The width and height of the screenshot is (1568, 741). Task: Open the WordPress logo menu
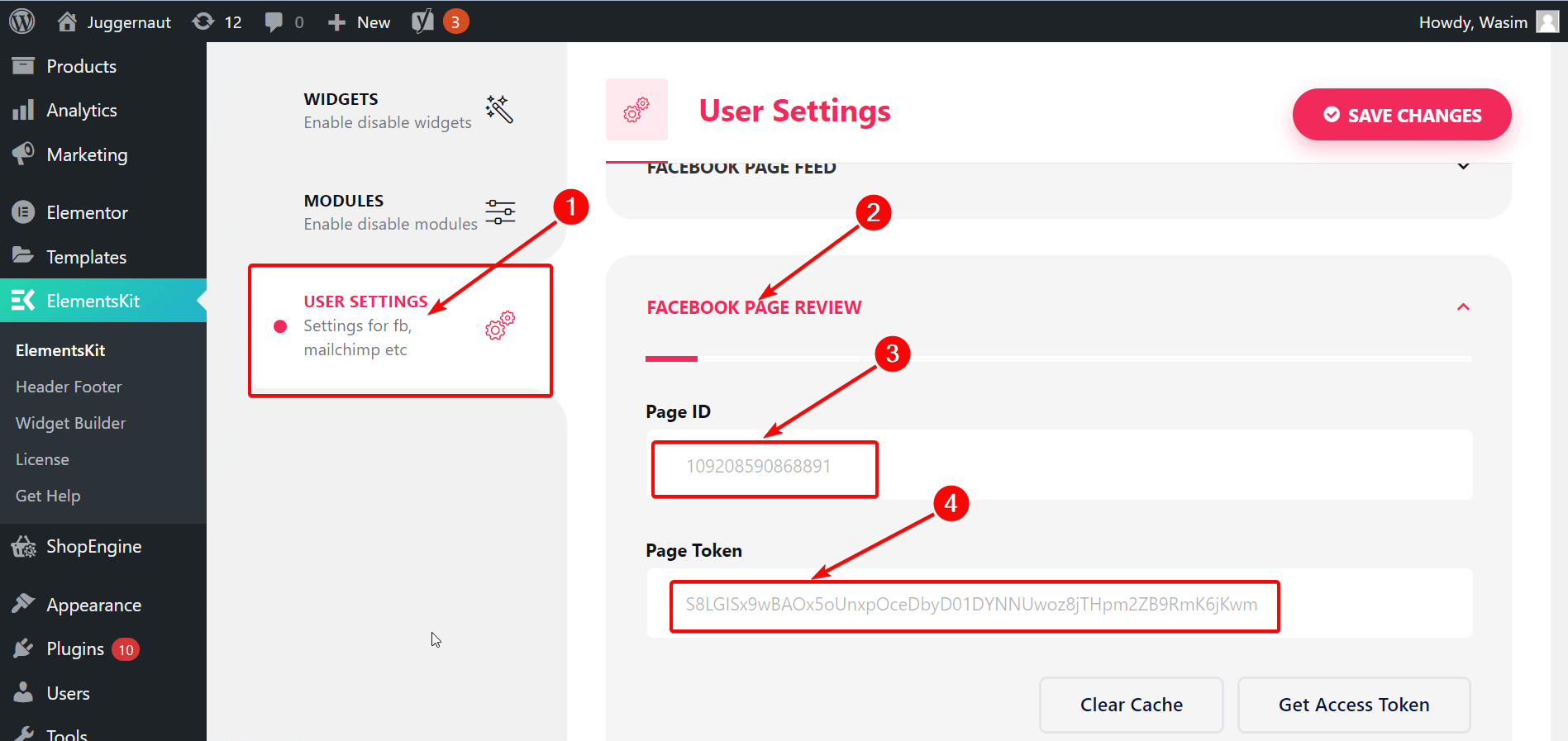(22, 21)
